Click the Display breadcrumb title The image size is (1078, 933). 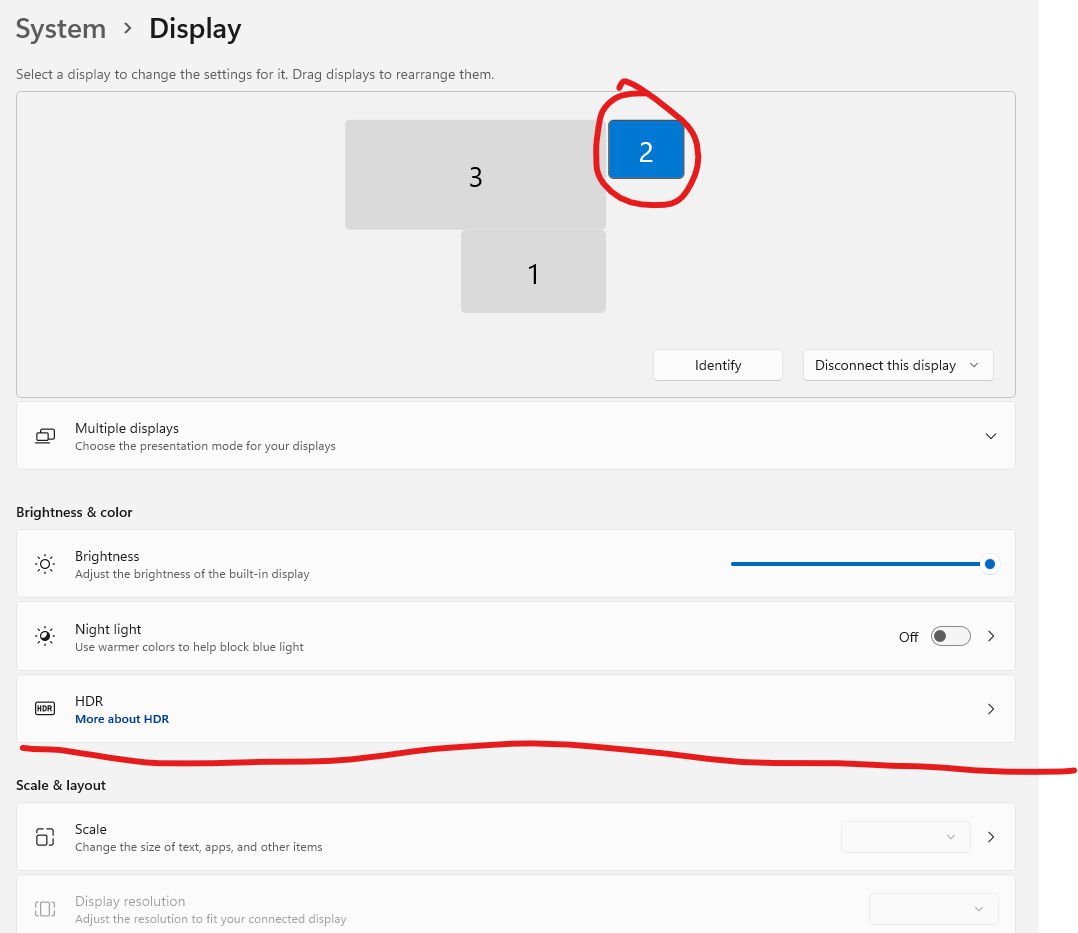[195, 29]
